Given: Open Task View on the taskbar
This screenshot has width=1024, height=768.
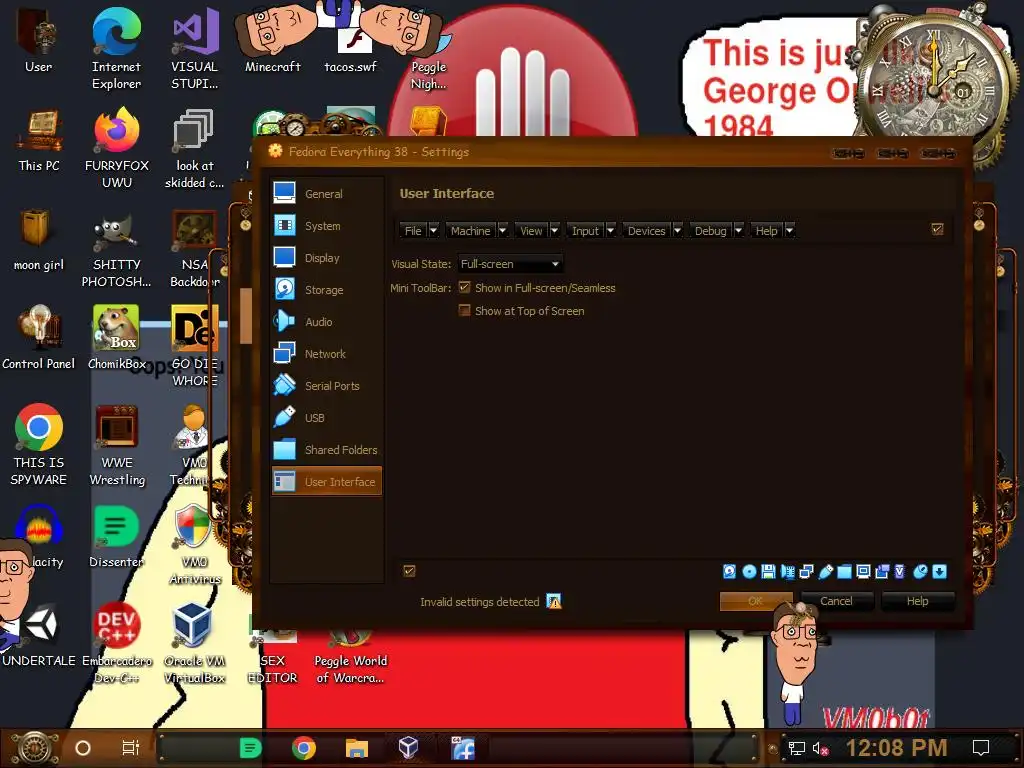Looking at the screenshot, I should (x=131, y=748).
